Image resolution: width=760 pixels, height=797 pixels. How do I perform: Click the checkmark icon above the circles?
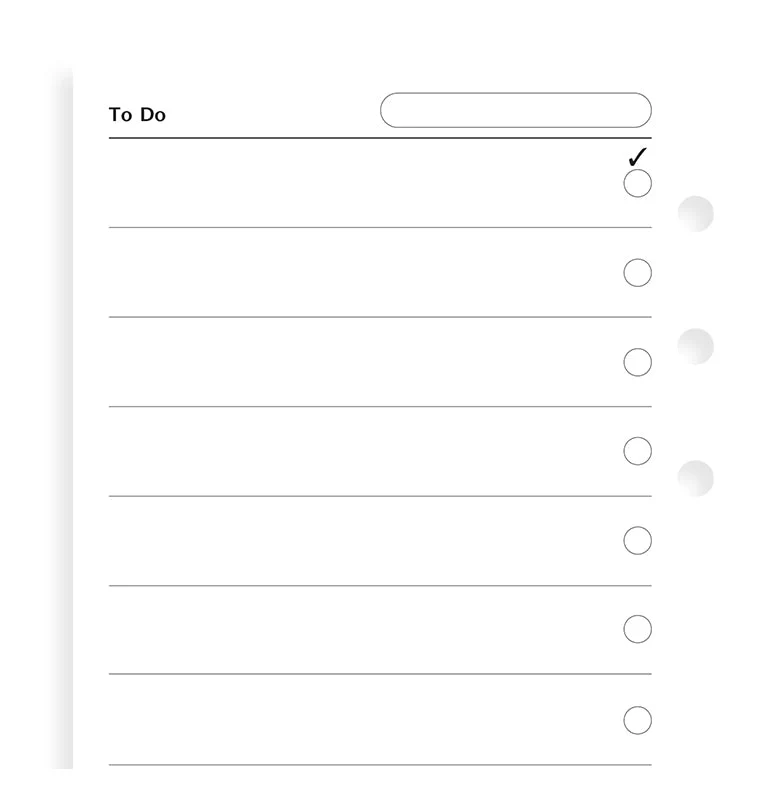tap(637, 157)
